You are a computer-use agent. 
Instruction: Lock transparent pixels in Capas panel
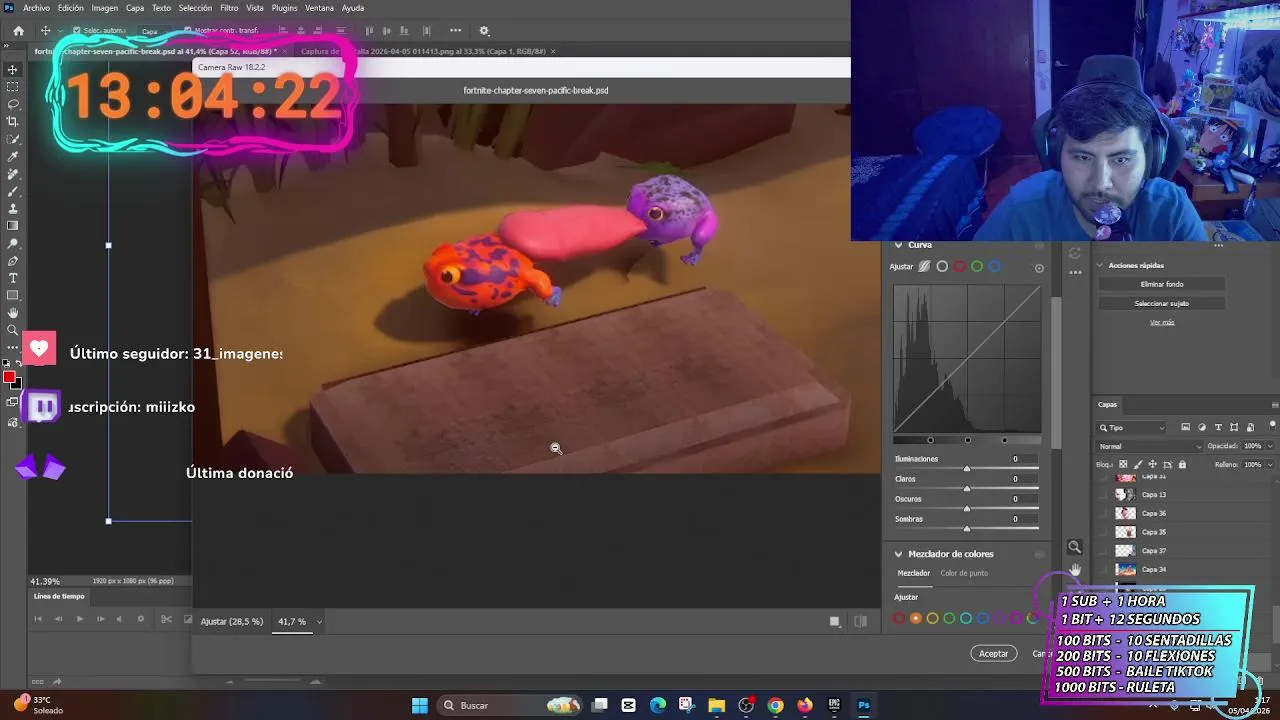[x=1123, y=464]
